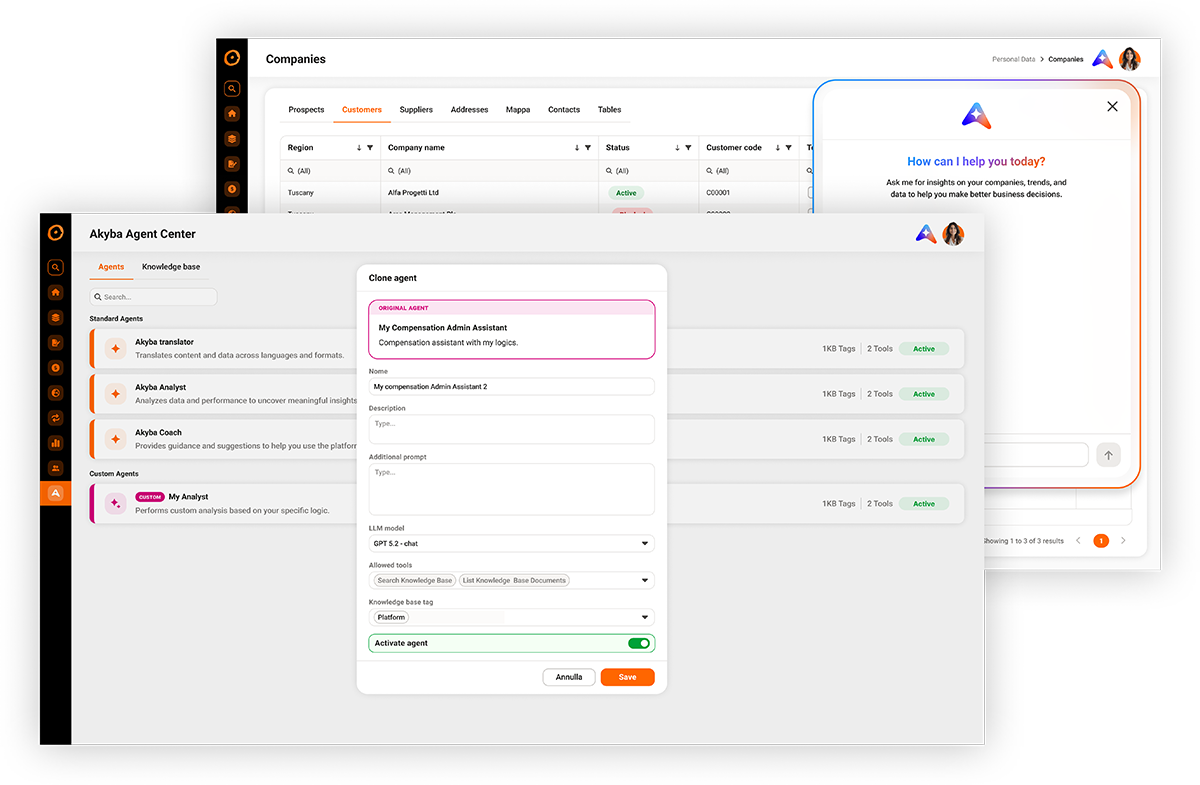Toggle the Activate agent switch
Image resolution: width=1200 pixels, height=785 pixels.
[638, 643]
